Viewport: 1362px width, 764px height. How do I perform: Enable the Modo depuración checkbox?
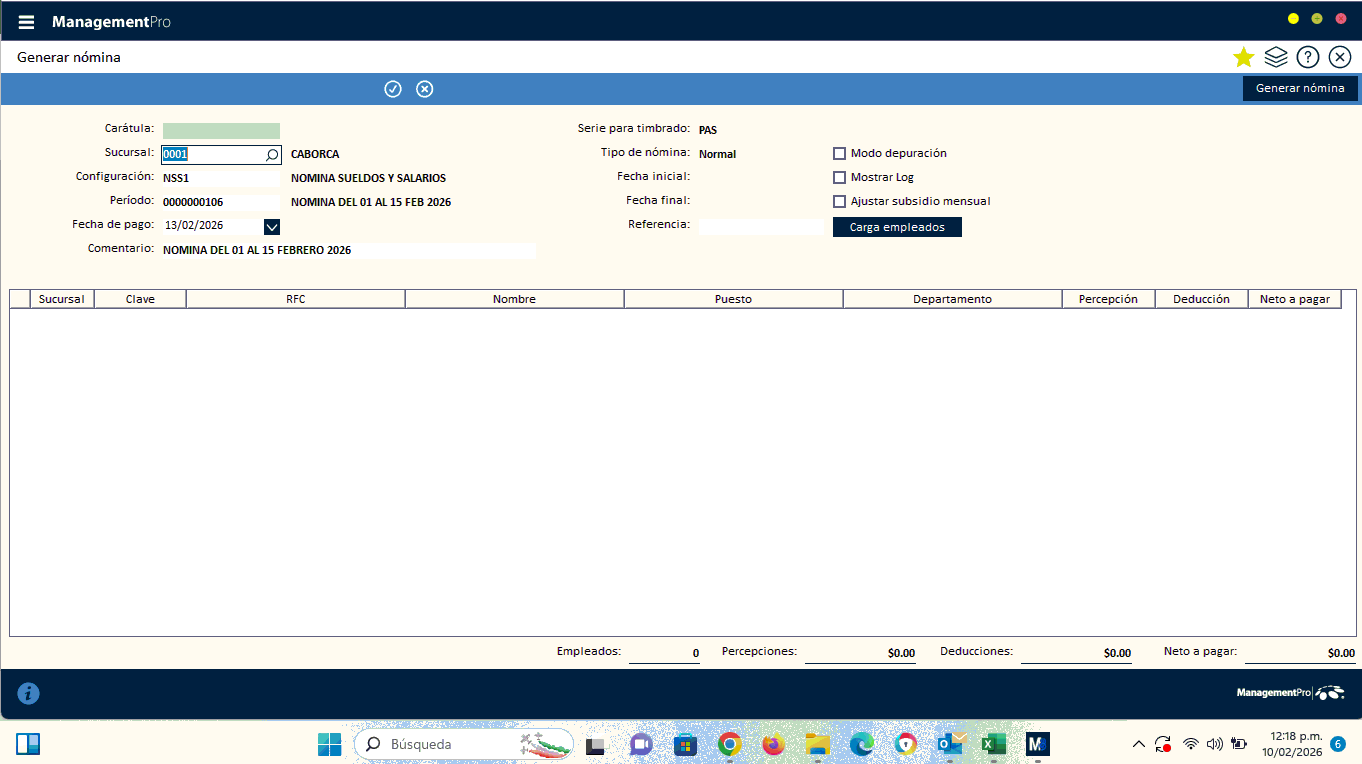(x=840, y=153)
